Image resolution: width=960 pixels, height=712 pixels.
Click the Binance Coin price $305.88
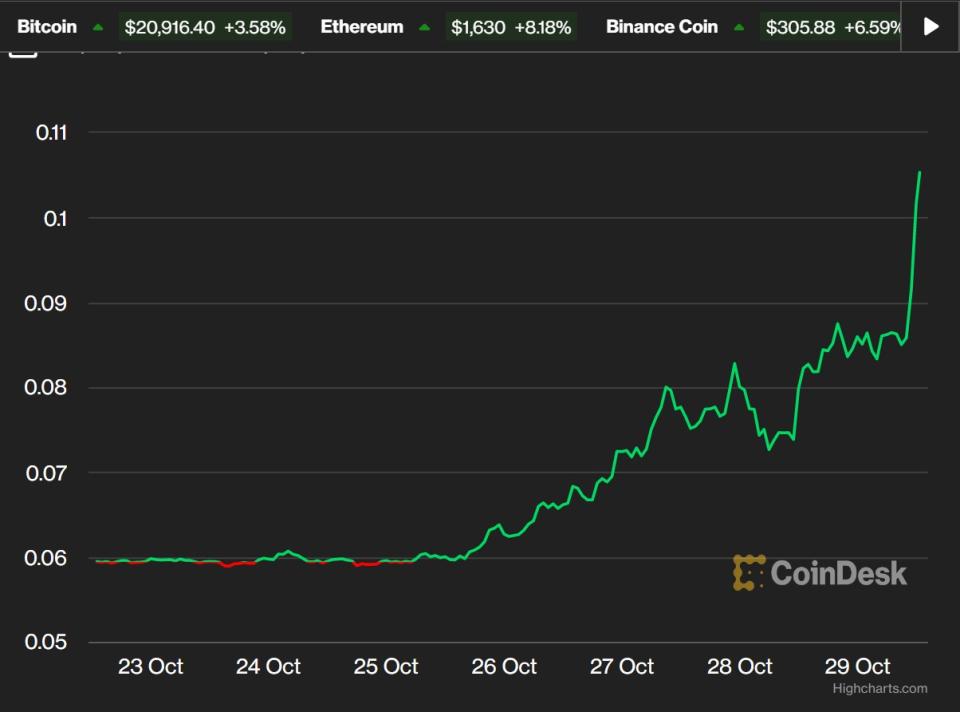pyautogui.click(x=798, y=27)
